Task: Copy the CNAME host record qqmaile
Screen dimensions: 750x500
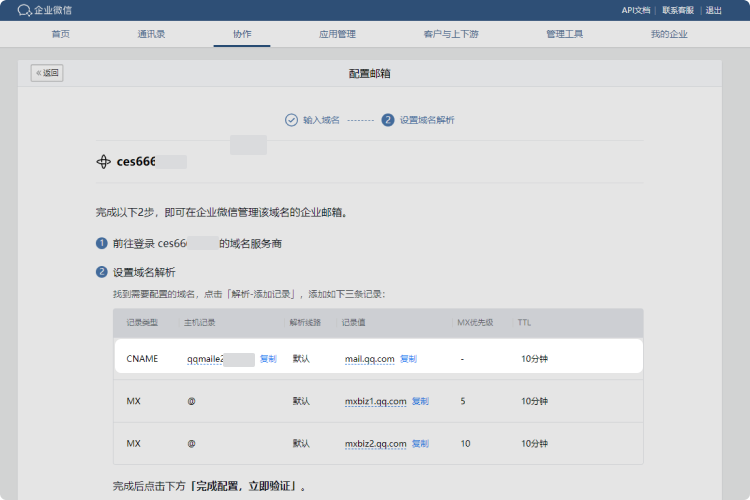Action: (268, 358)
